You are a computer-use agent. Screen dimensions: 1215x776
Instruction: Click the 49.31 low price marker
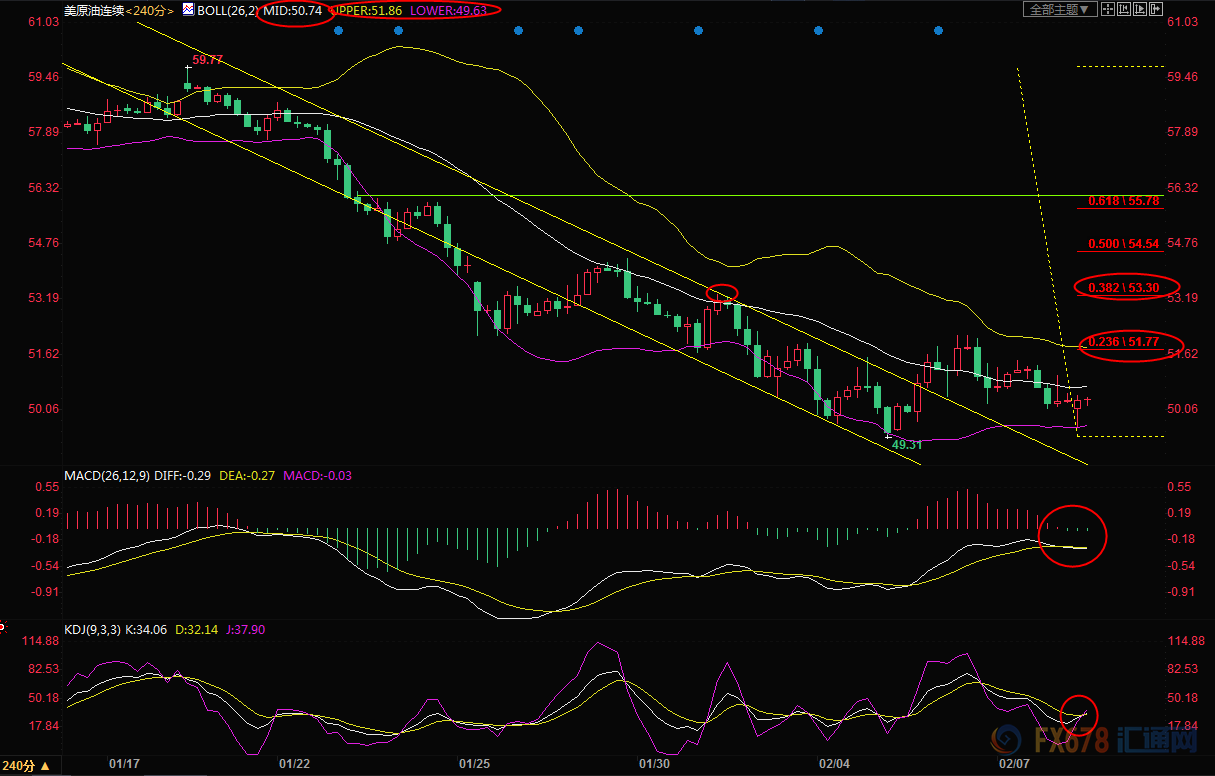point(906,444)
